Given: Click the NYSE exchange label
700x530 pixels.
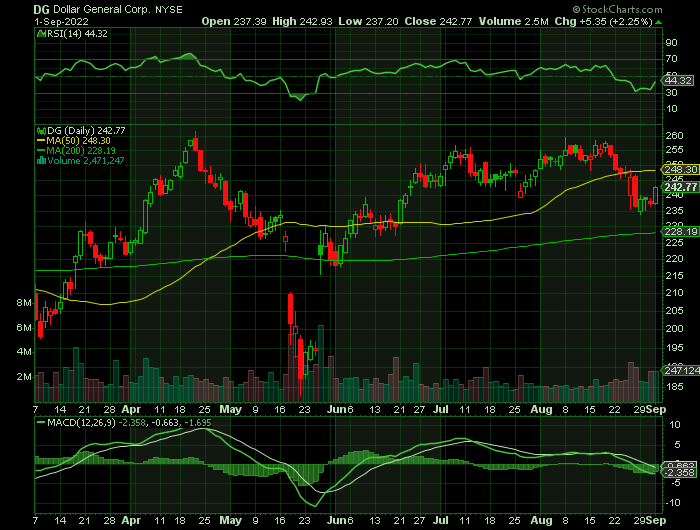Looking at the screenshot, I should tap(169, 10).
